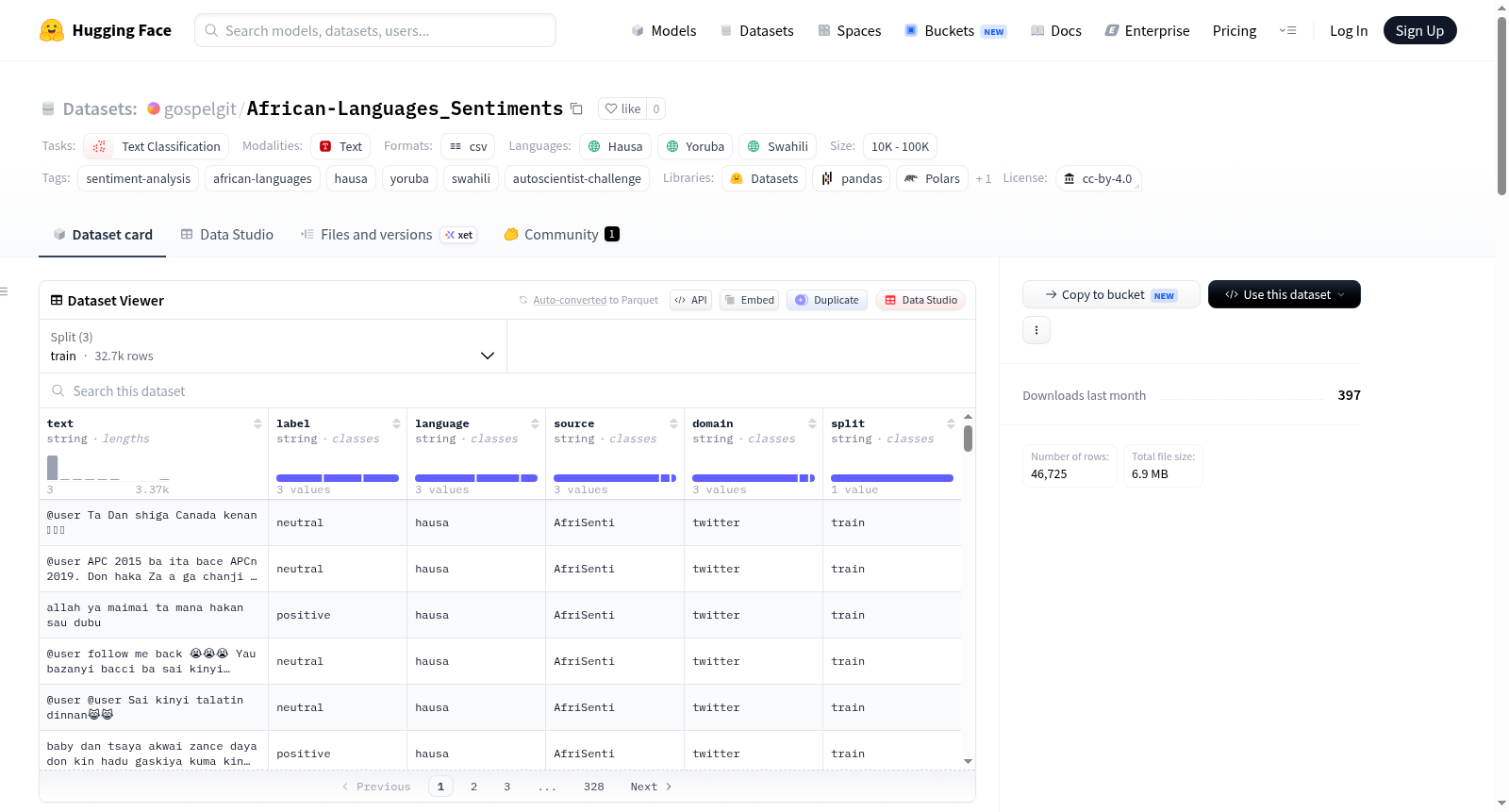The height and width of the screenshot is (812, 1509).
Task: Select the csv format tag
Action: pyautogui.click(x=468, y=146)
